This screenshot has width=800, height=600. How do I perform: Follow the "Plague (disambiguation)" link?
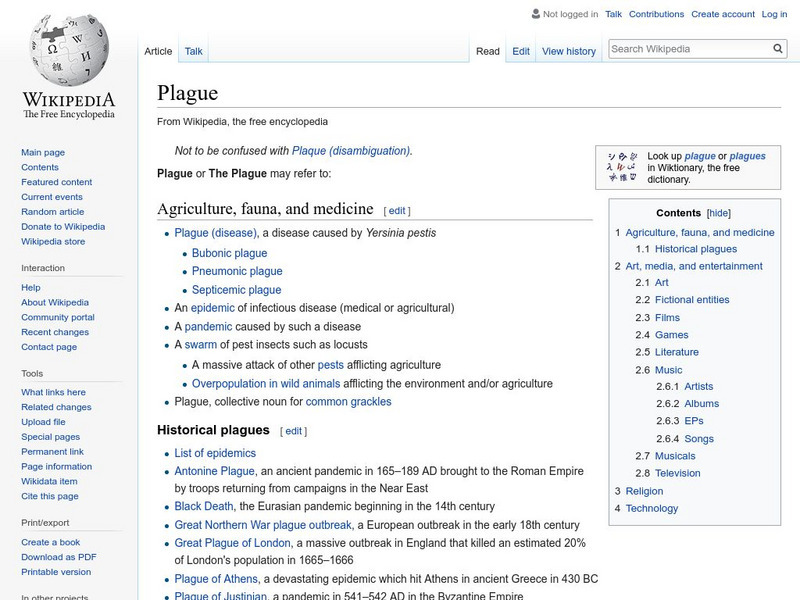(x=350, y=152)
